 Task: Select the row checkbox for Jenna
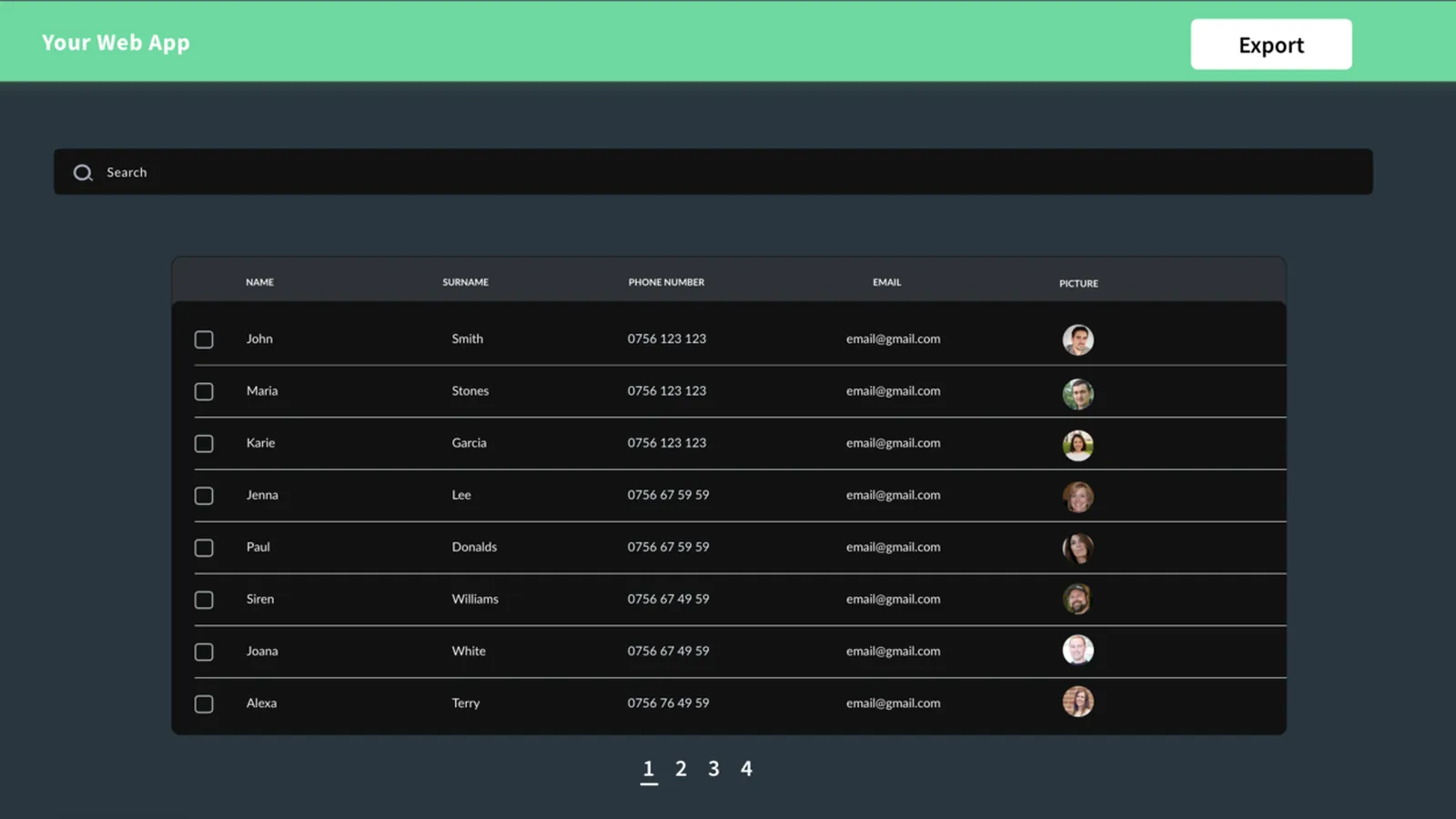204,496
